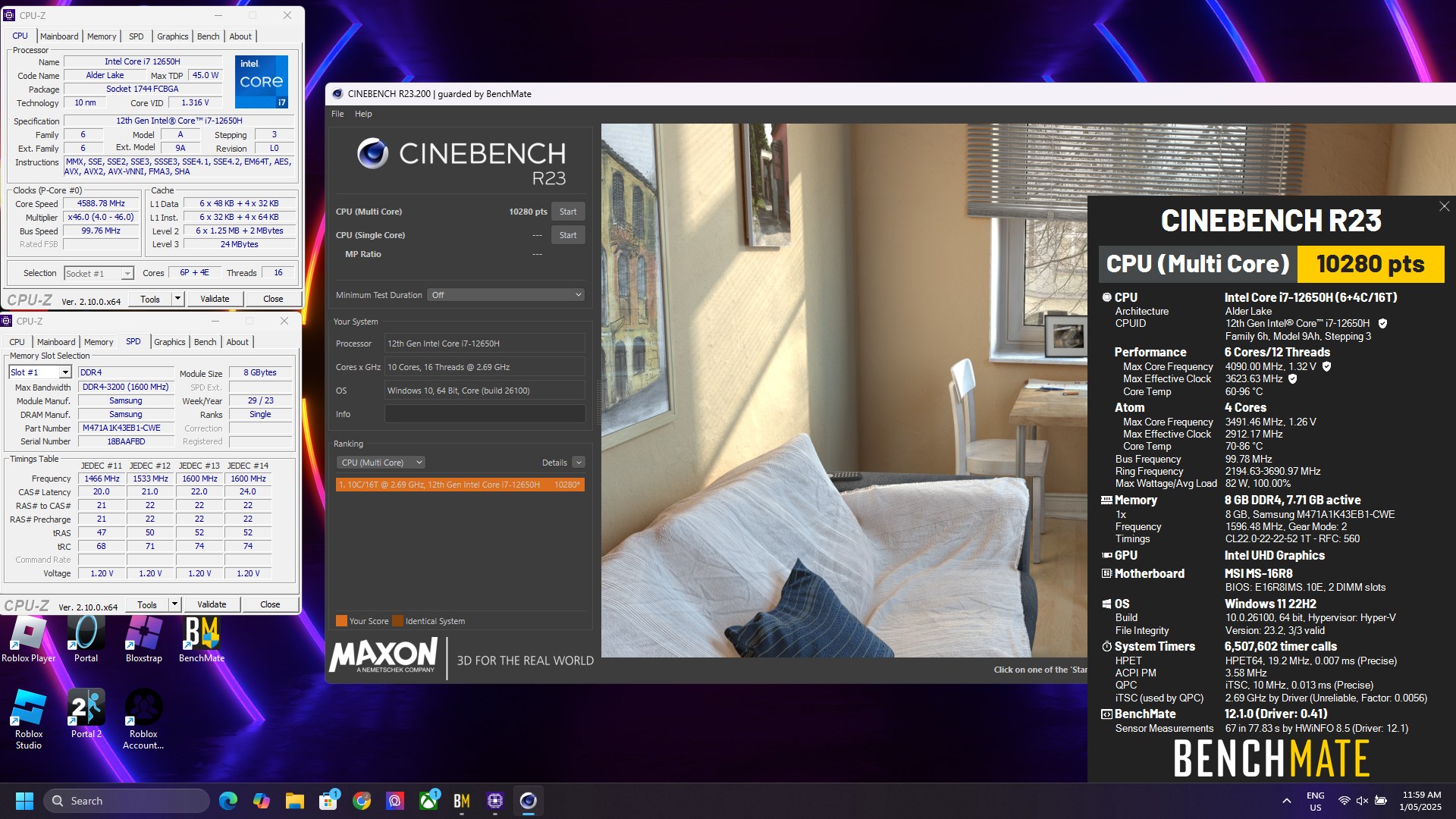
Task: Open ranking CPU (Multi Core) dropdown
Action: (381, 463)
